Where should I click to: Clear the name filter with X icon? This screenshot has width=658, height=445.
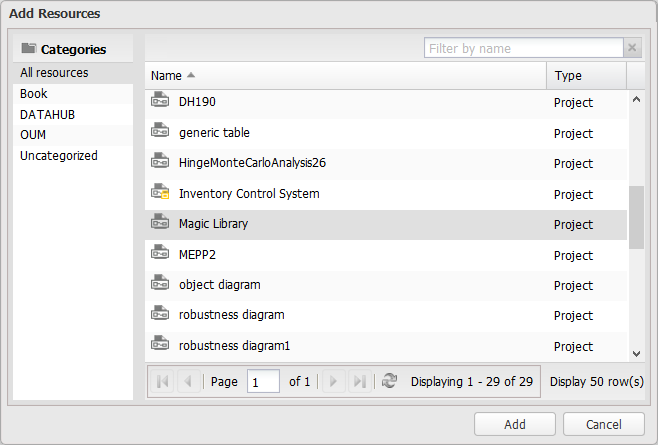pyautogui.click(x=632, y=48)
